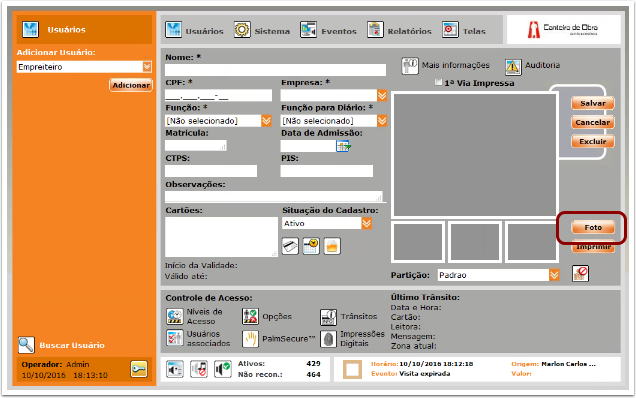Check the 1ª Via Impressa checkbox
Screen dimensions: 636x398
click(x=438, y=82)
